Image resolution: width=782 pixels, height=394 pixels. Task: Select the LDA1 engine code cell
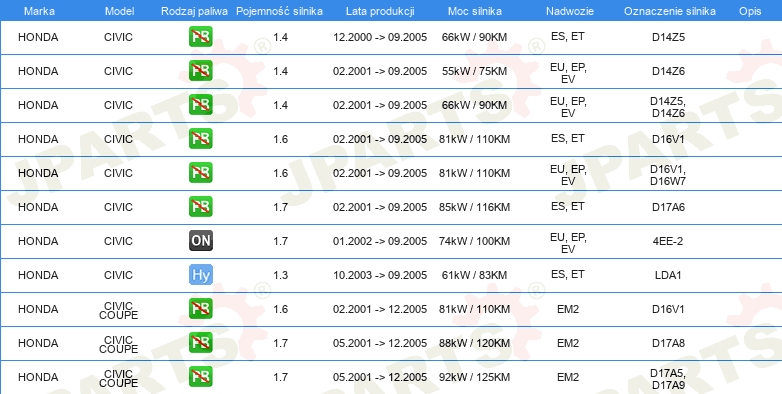click(668, 275)
